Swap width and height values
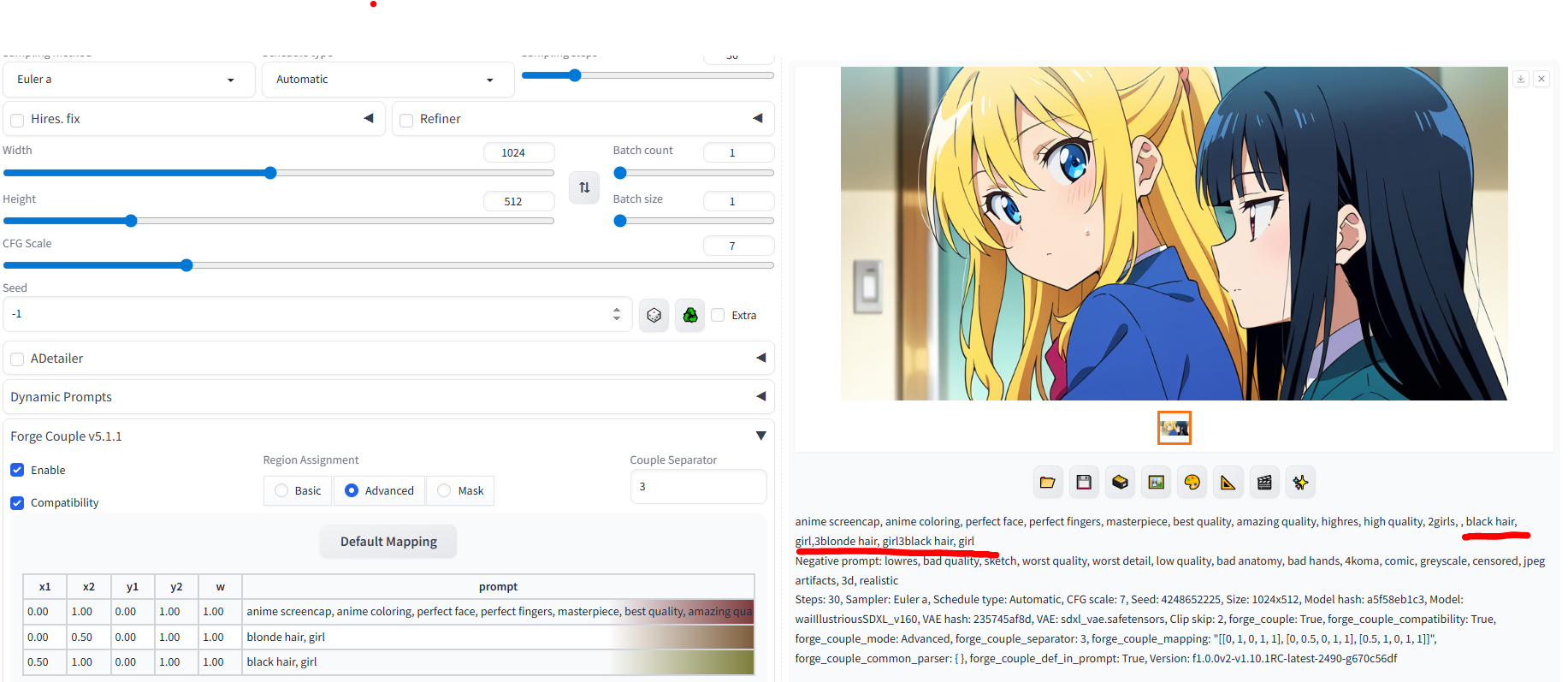The image size is (1568, 682). click(x=584, y=187)
